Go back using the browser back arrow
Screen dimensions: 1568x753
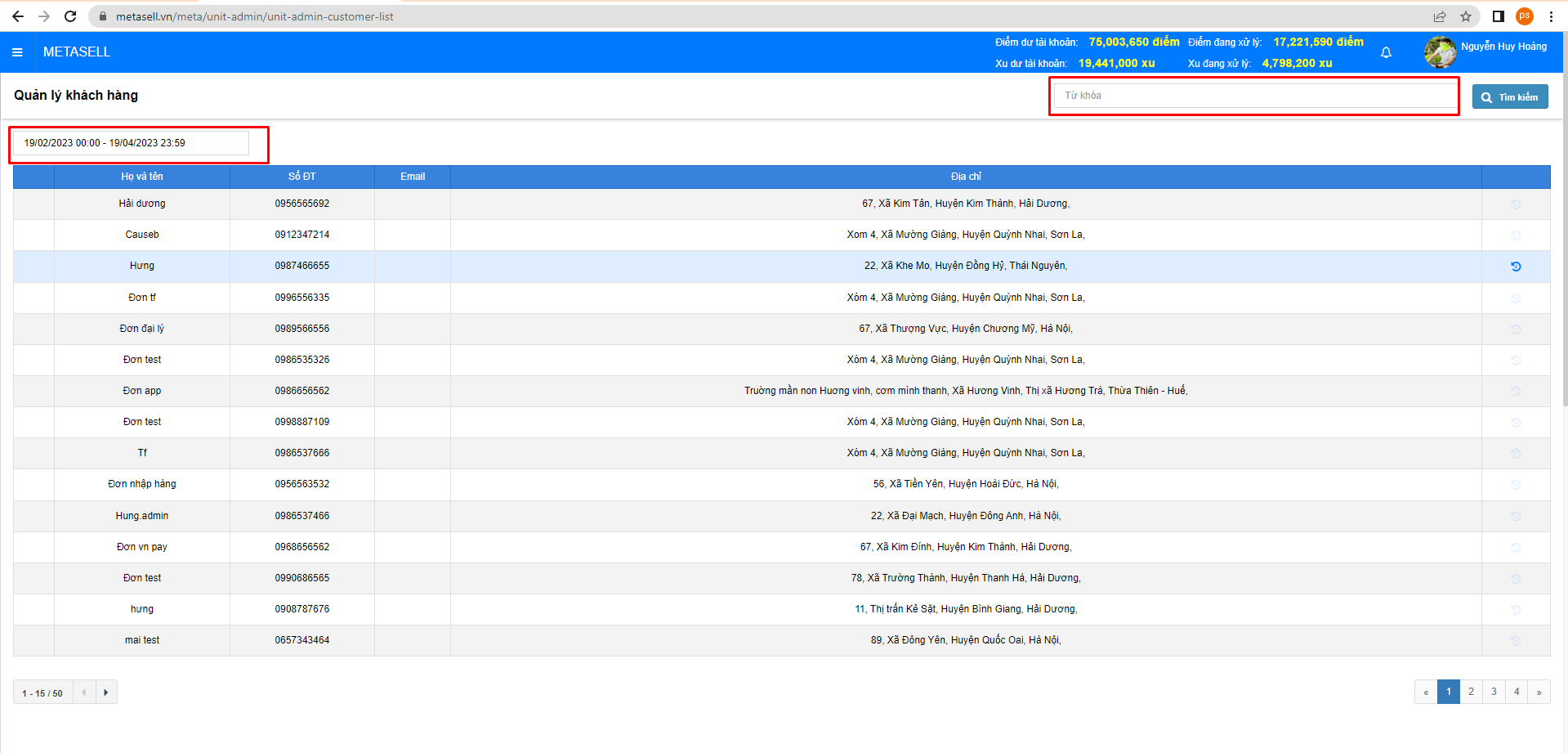[18, 16]
